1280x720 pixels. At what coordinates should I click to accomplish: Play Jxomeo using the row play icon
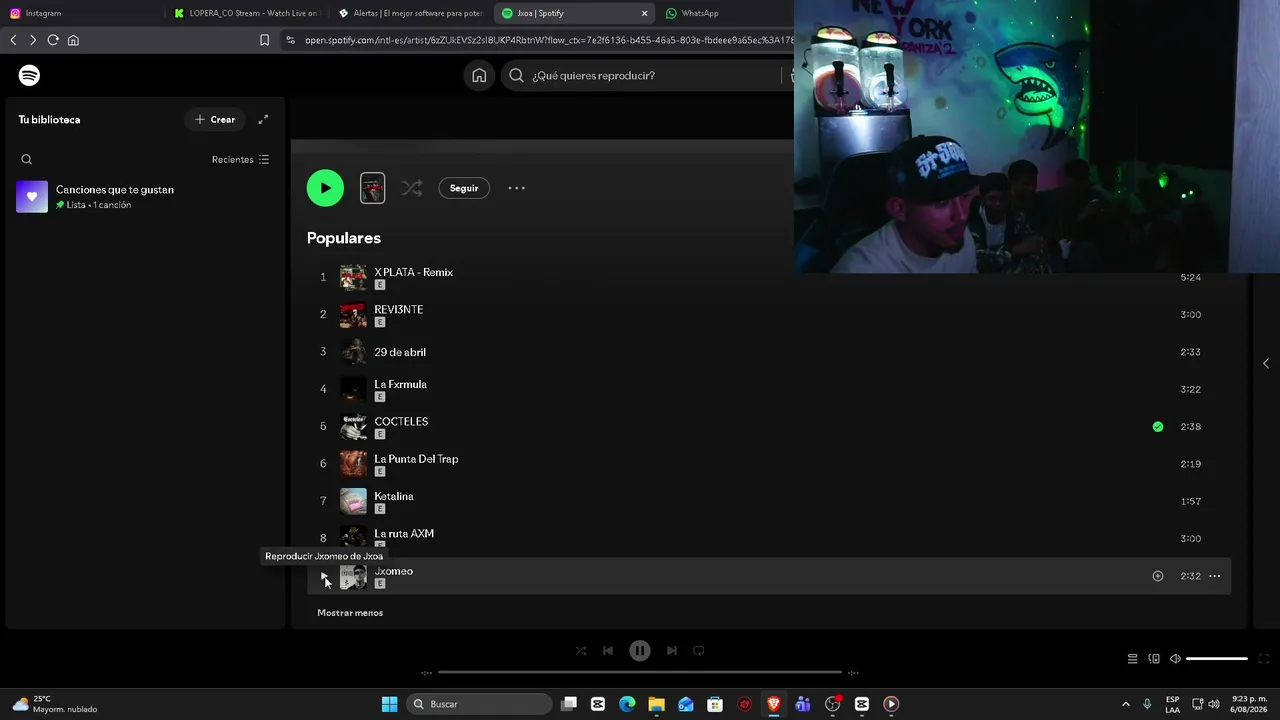323,576
